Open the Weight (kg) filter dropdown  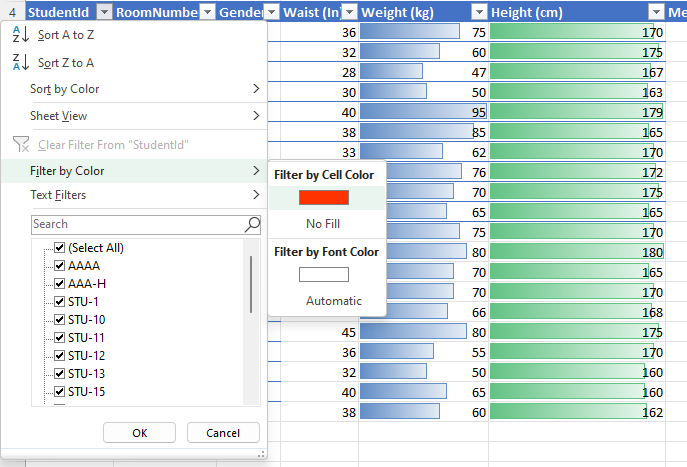point(479,12)
